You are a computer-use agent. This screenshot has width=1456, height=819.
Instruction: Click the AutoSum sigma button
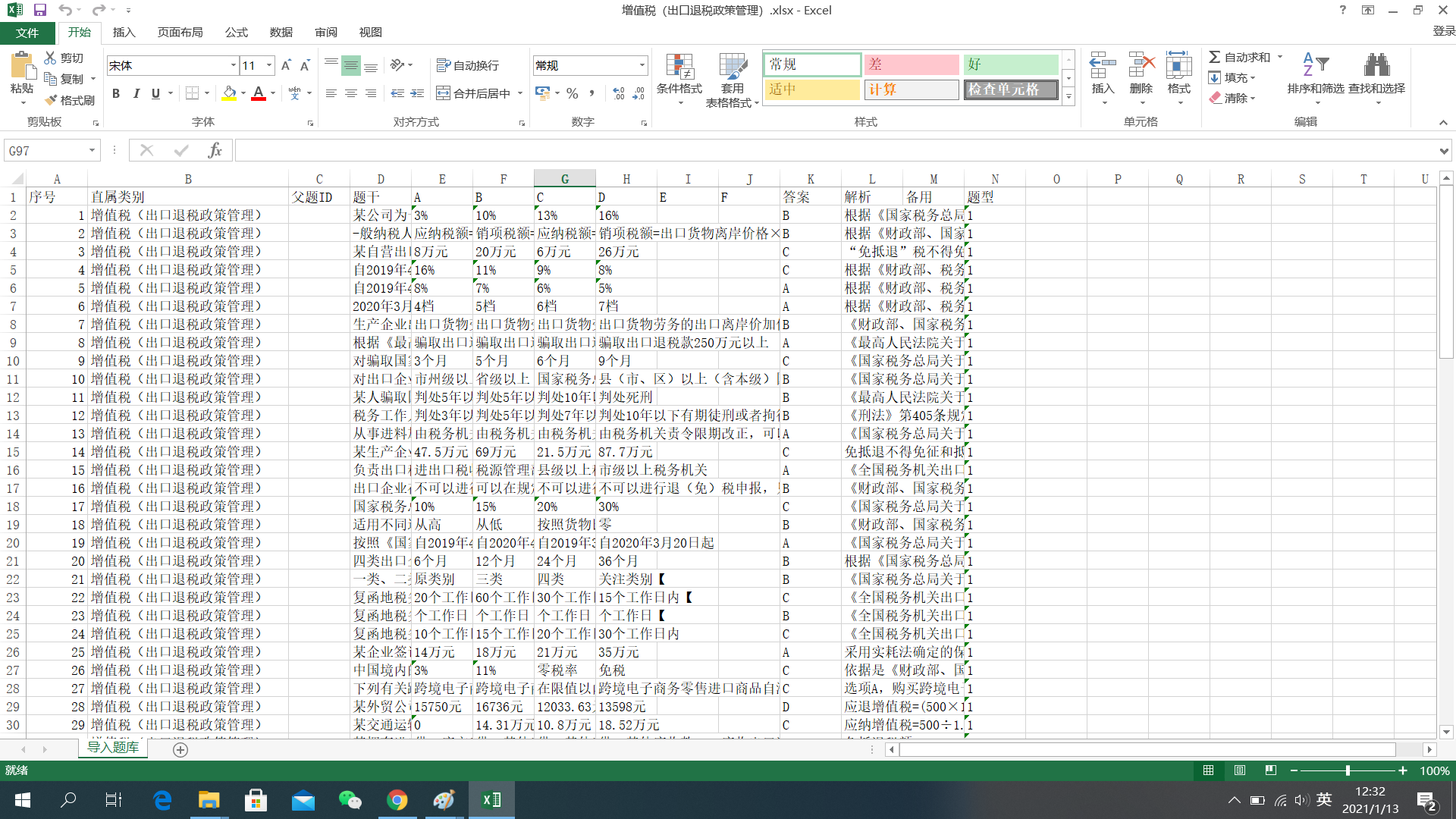[x=1240, y=57]
